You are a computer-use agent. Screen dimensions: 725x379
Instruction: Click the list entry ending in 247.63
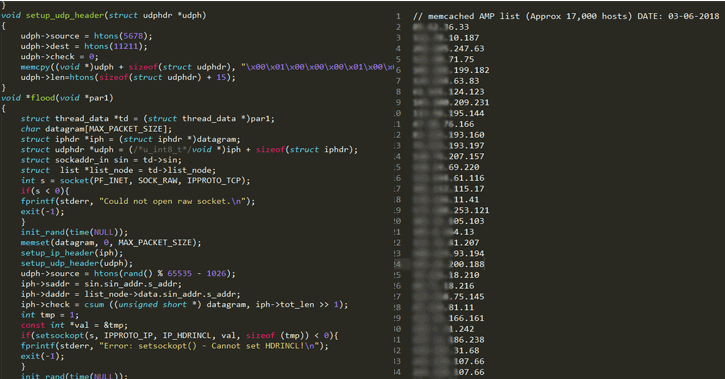pos(449,49)
